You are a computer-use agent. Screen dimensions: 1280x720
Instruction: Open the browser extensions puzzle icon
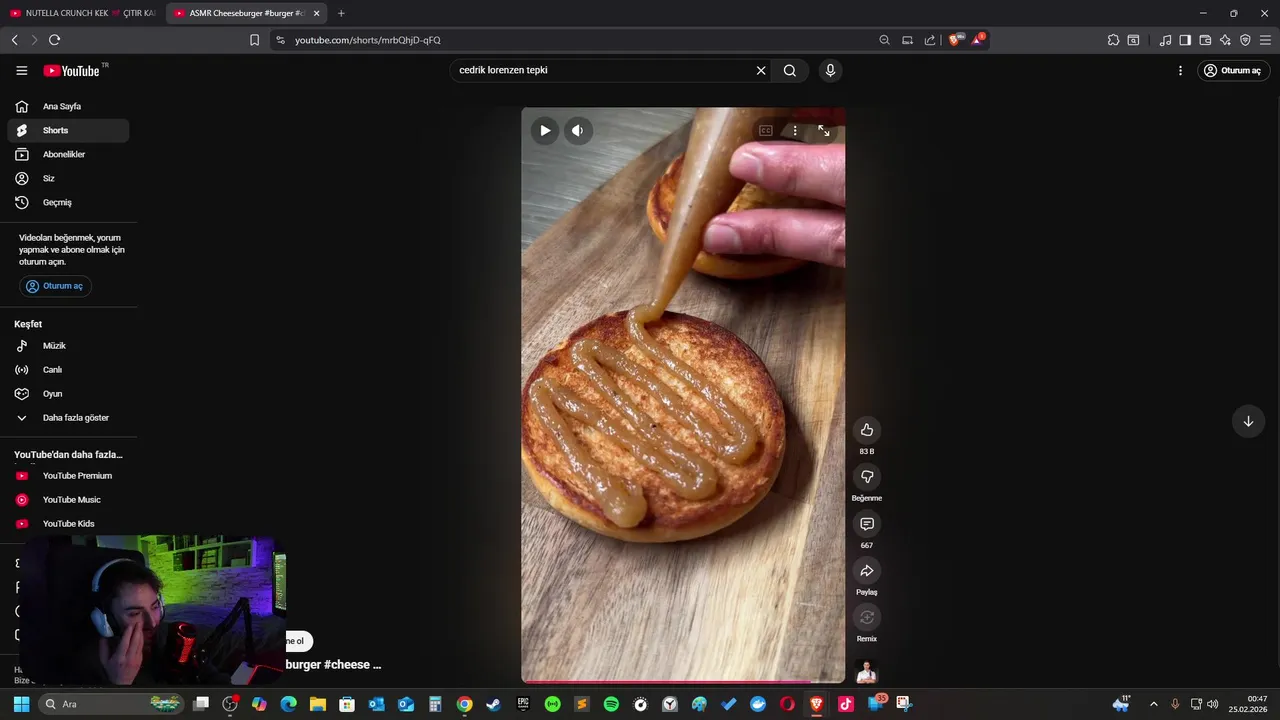tap(1113, 40)
